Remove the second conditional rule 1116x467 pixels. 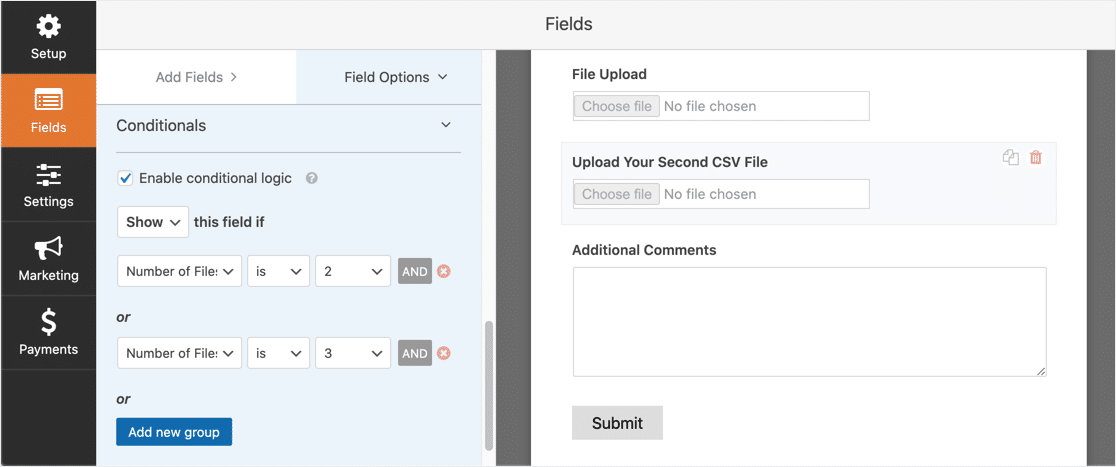pyautogui.click(x=443, y=353)
